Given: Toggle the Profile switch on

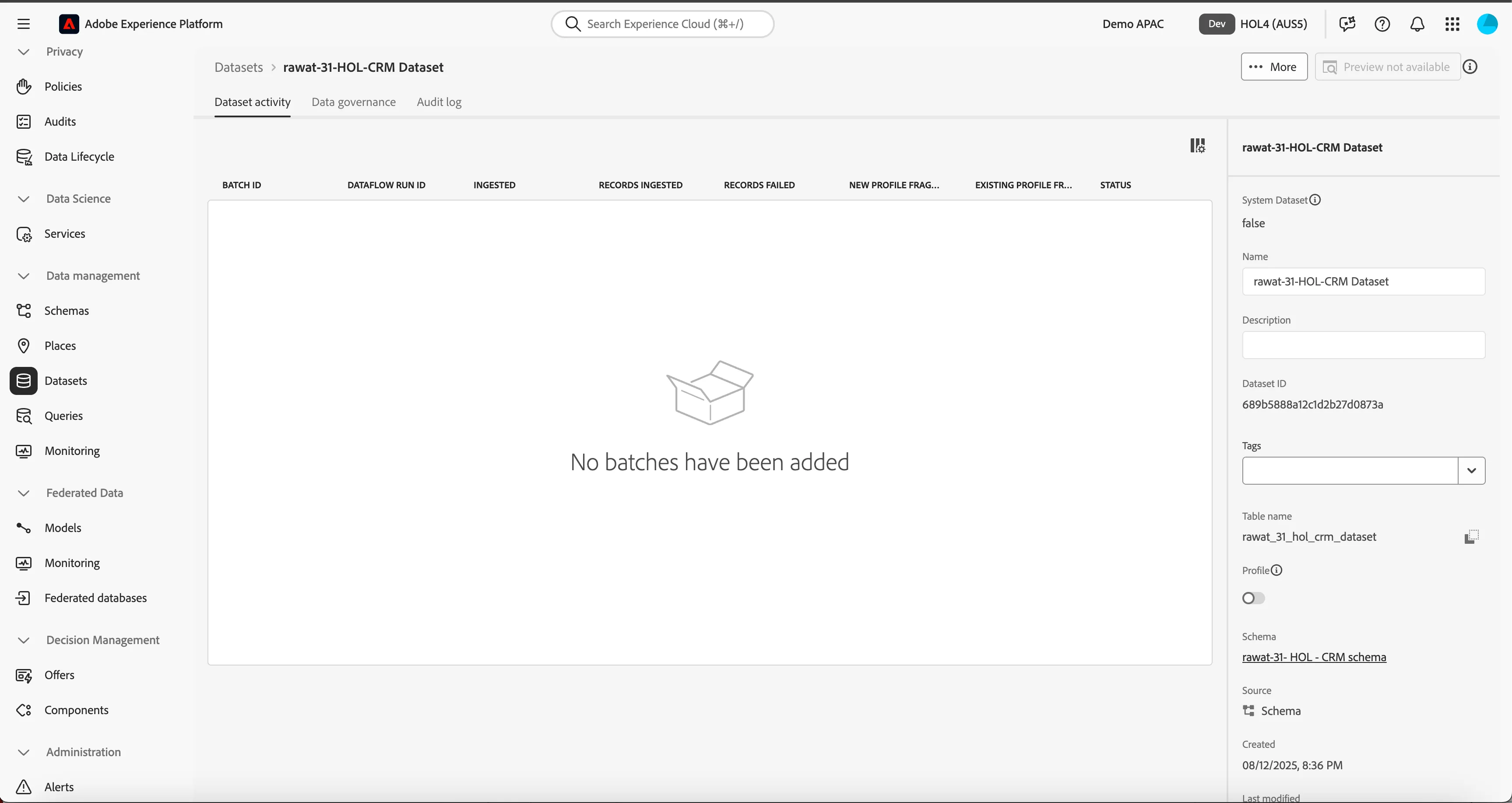Looking at the screenshot, I should coord(1253,598).
